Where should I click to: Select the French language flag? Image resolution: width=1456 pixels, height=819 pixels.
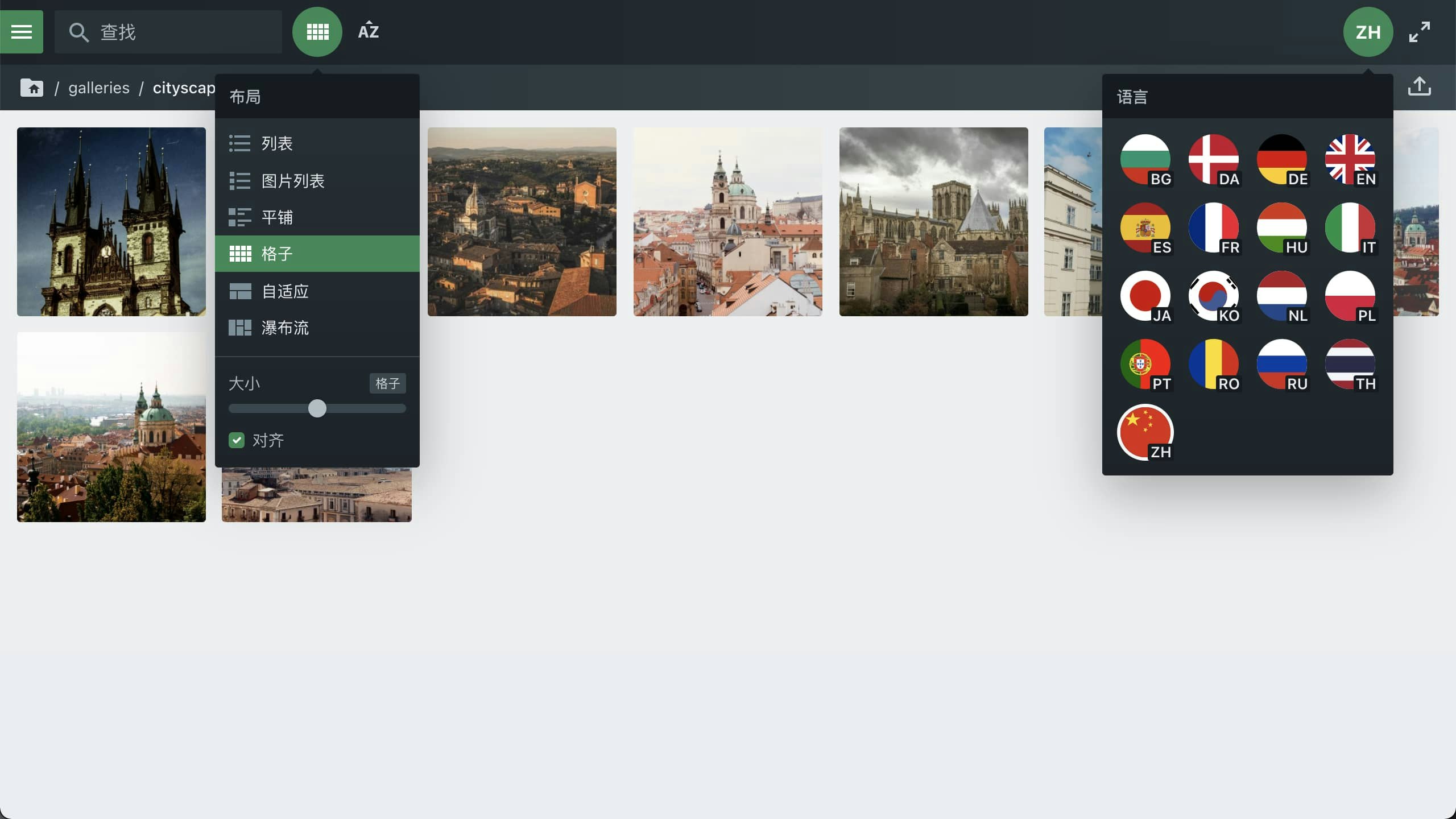[1215, 228]
